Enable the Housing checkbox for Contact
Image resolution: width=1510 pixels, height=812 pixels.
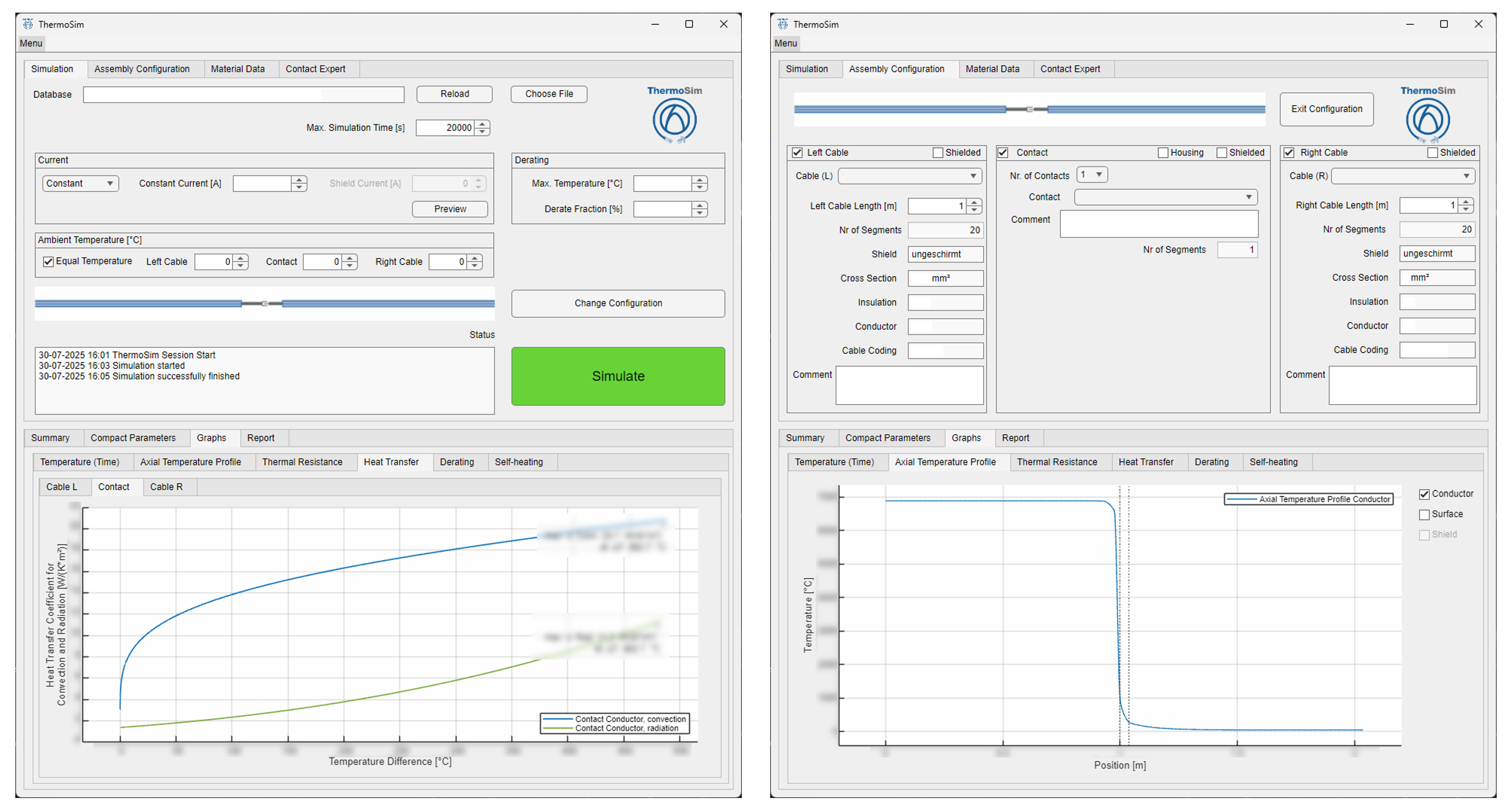coord(1163,152)
